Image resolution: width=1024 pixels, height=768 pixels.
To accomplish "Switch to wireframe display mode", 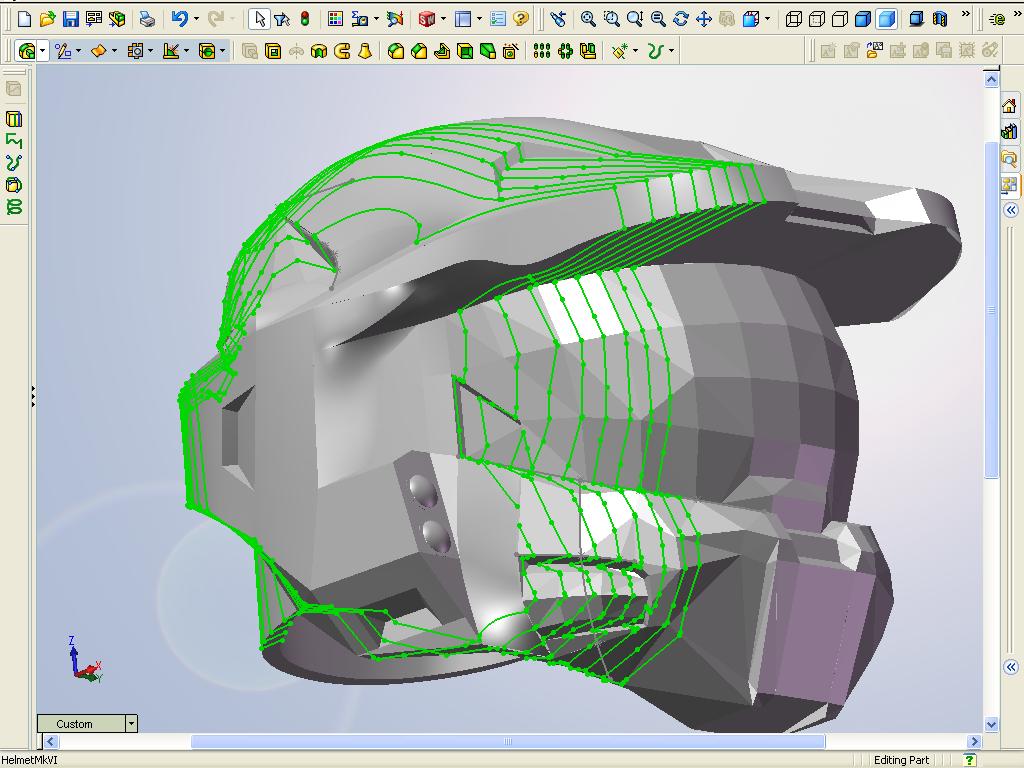I will pyautogui.click(x=793, y=19).
